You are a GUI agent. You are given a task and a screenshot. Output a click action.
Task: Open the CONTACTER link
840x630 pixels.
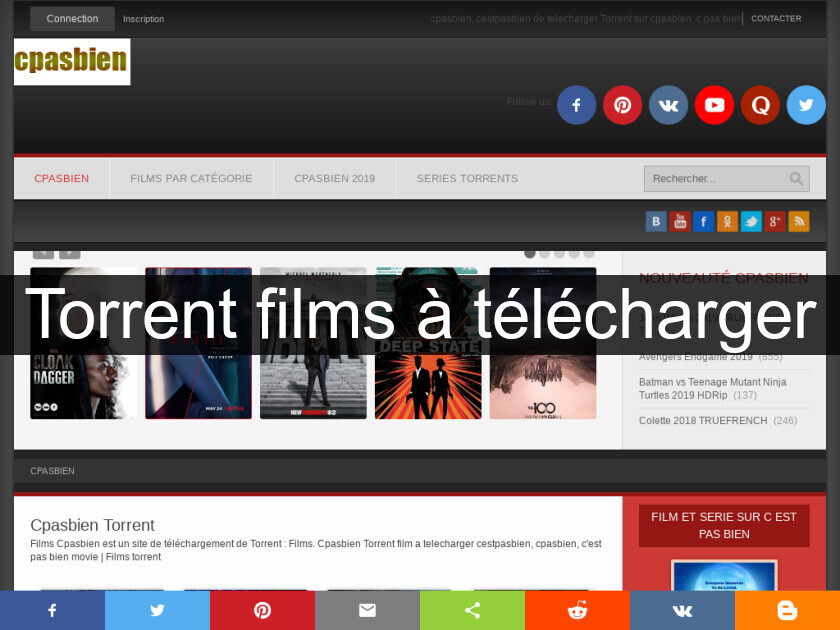tap(776, 19)
